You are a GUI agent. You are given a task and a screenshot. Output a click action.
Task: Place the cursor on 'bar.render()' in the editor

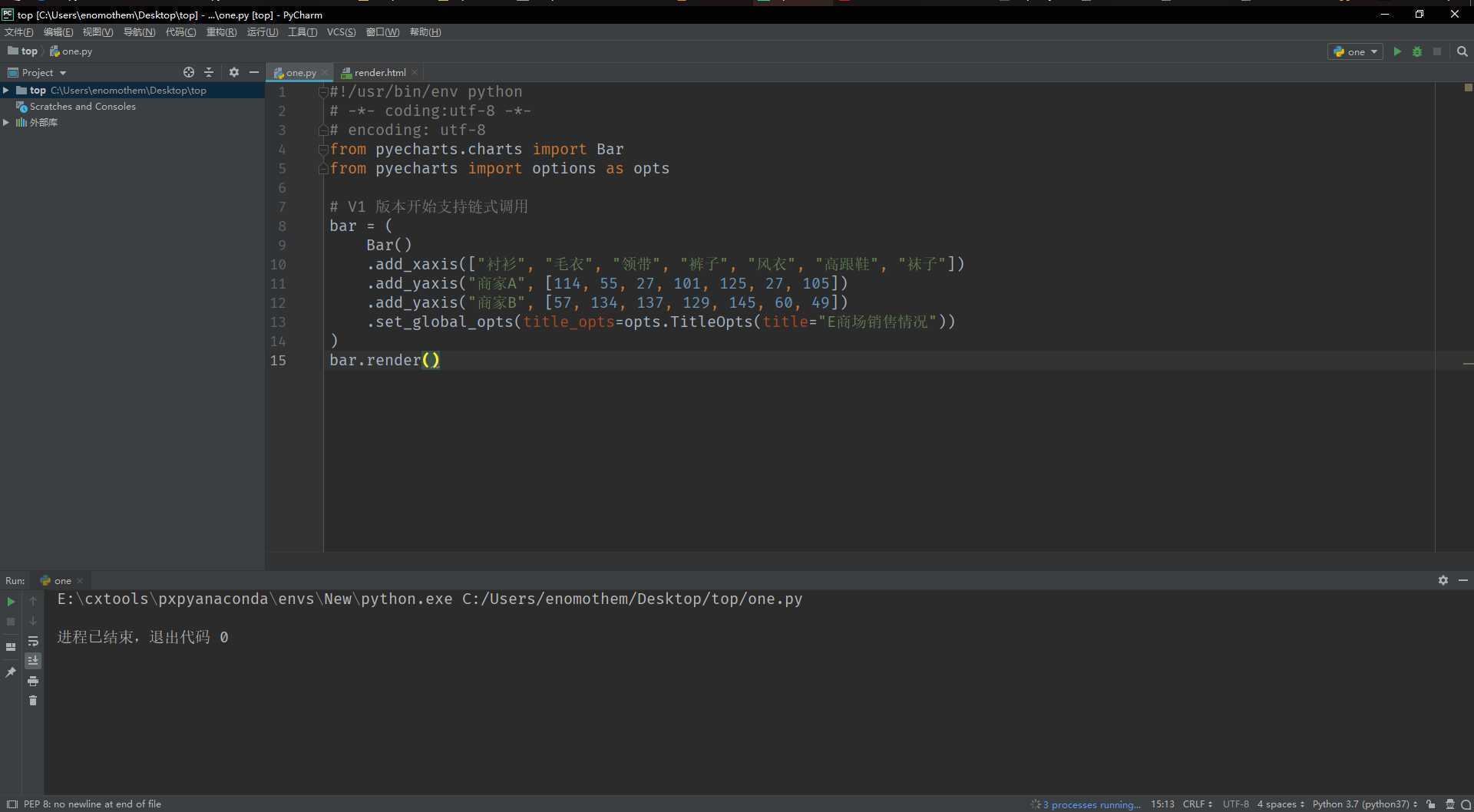[x=385, y=360]
